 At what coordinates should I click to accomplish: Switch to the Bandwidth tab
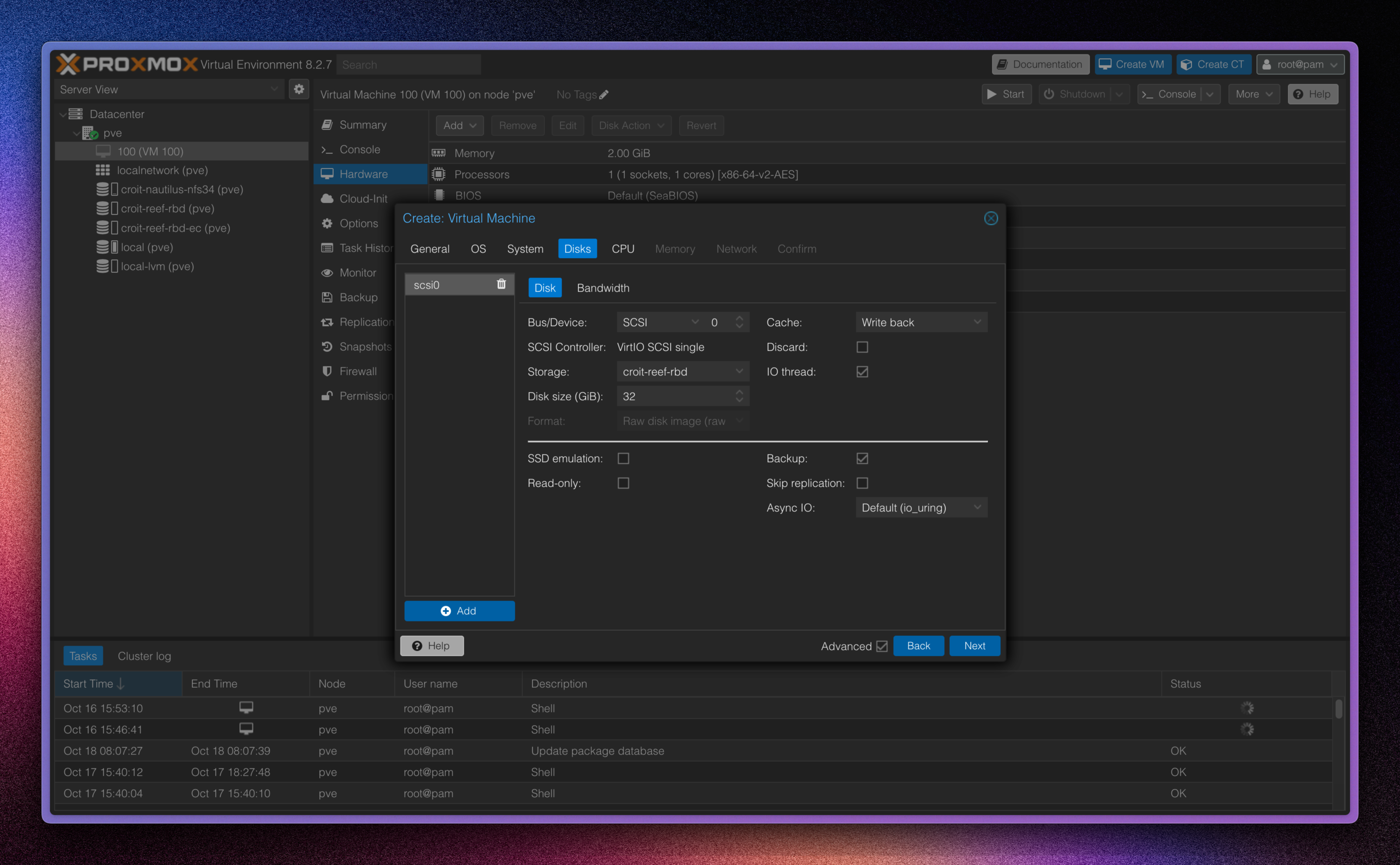coord(603,288)
